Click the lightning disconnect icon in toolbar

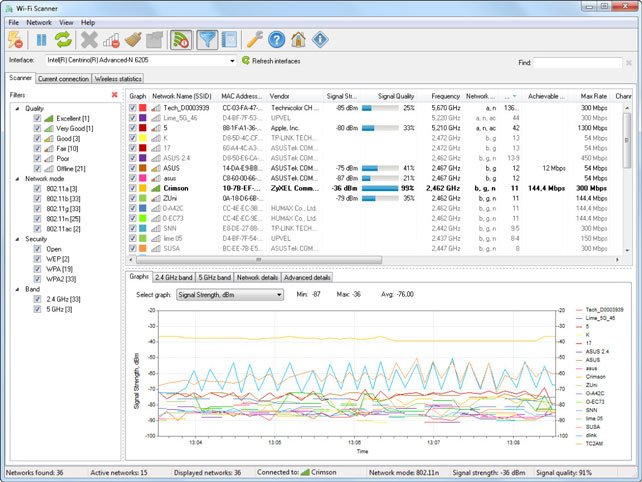pyautogui.click(x=16, y=40)
